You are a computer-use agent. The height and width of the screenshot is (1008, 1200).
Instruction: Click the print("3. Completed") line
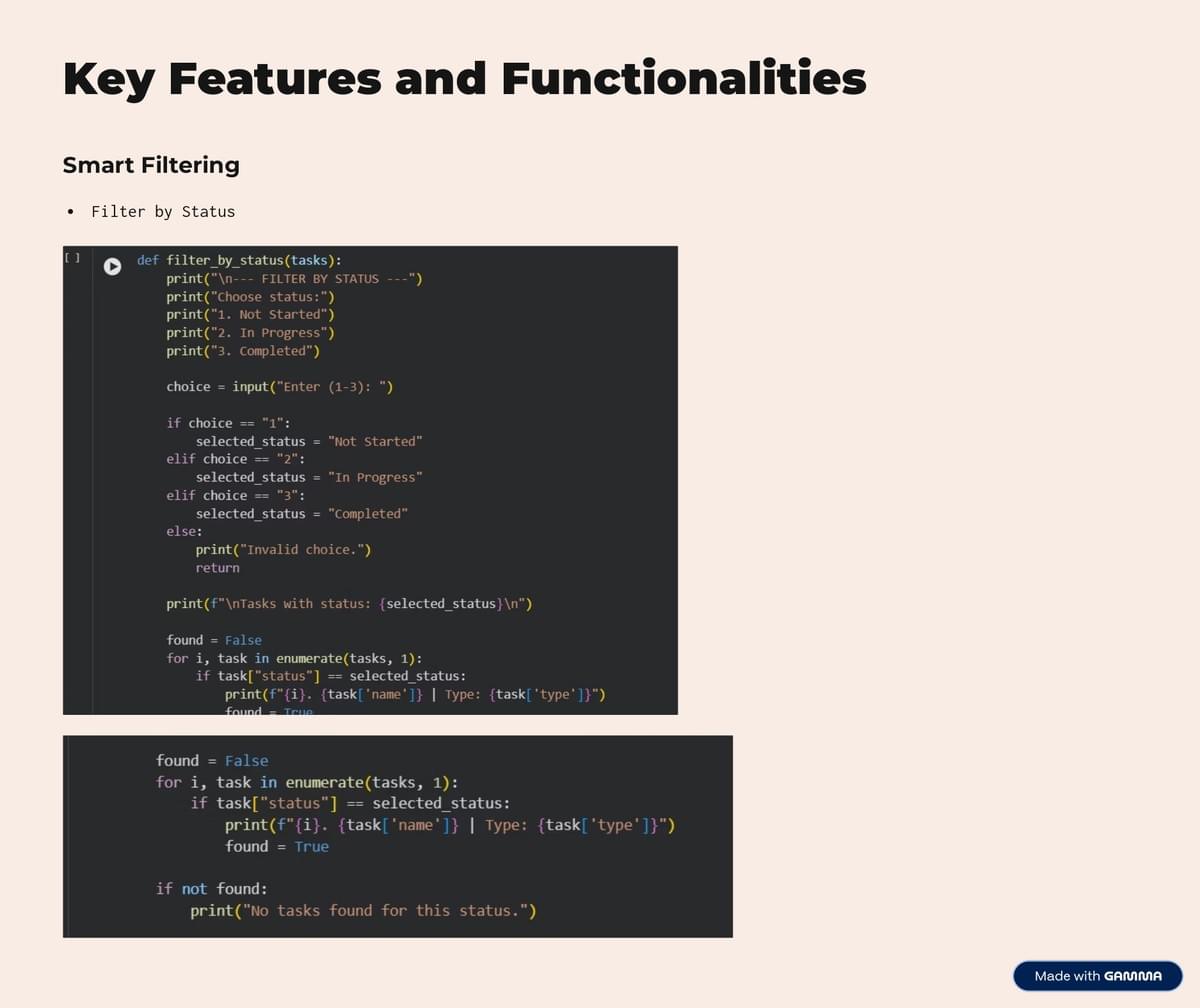[x=243, y=351]
